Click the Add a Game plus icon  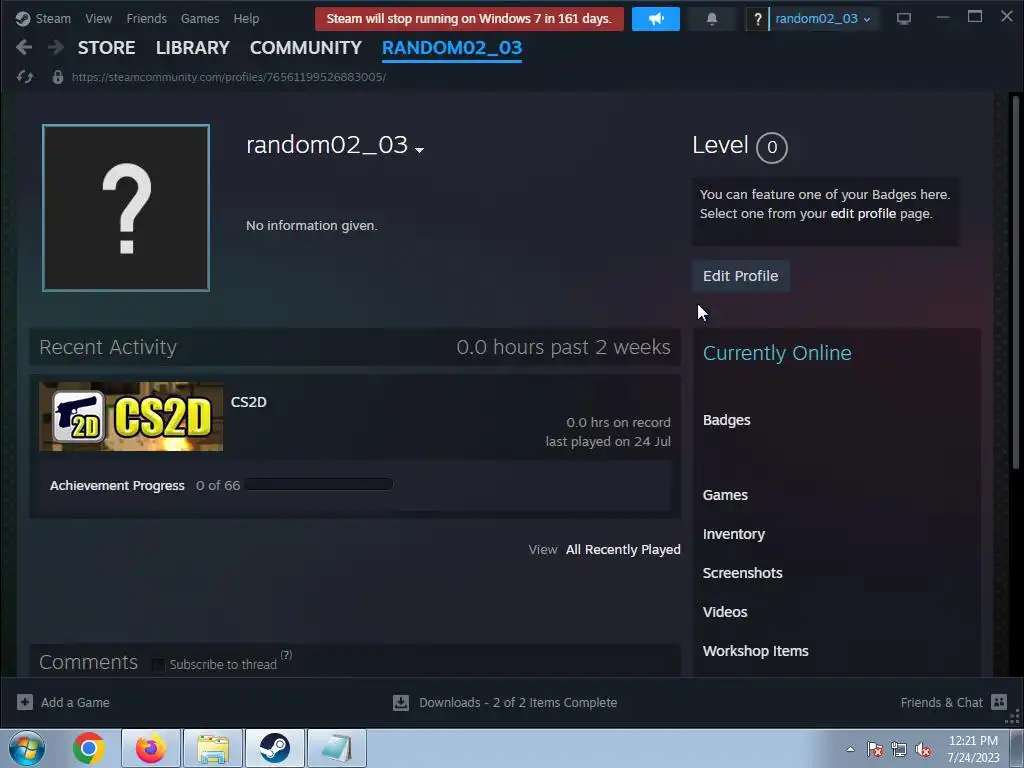[x=25, y=702]
